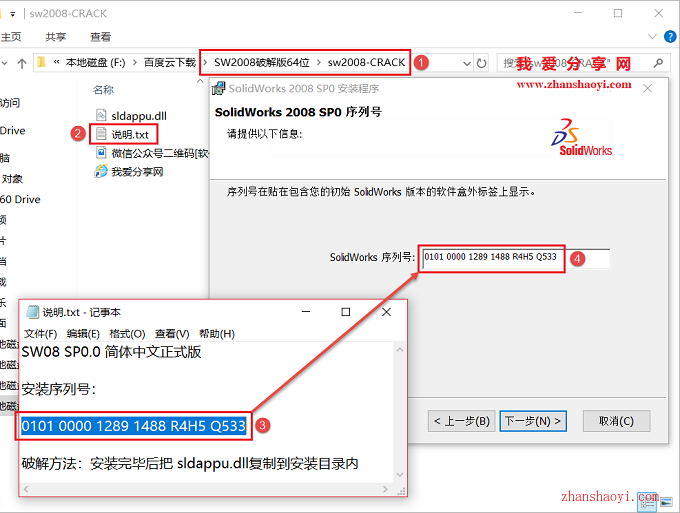This screenshot has height=513, width=680.
Task: Click the 安装序列号: line in Notepad
Action: [59, 389]
